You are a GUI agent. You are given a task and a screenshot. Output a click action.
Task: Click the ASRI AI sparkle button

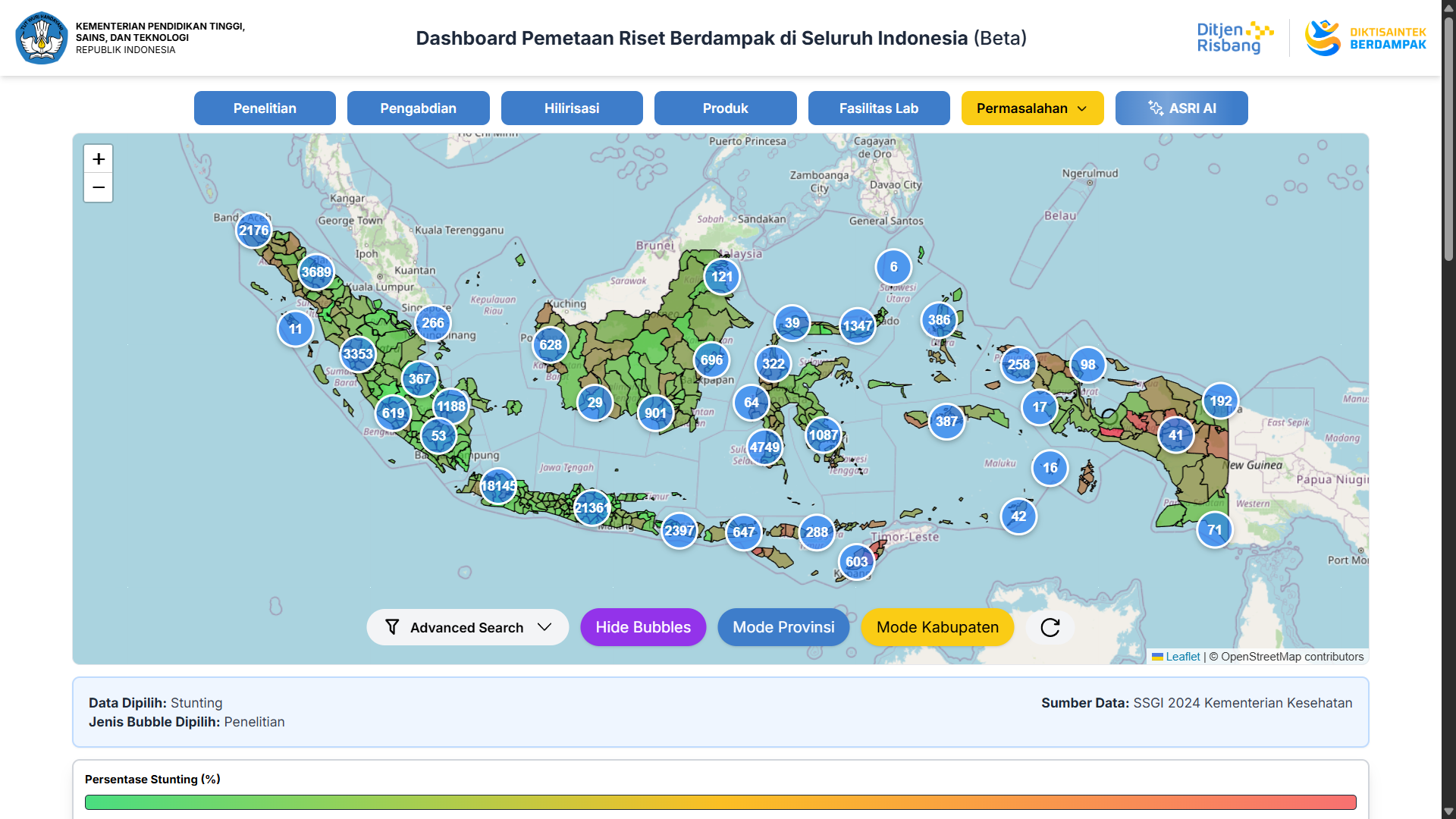coord(1181,108)
